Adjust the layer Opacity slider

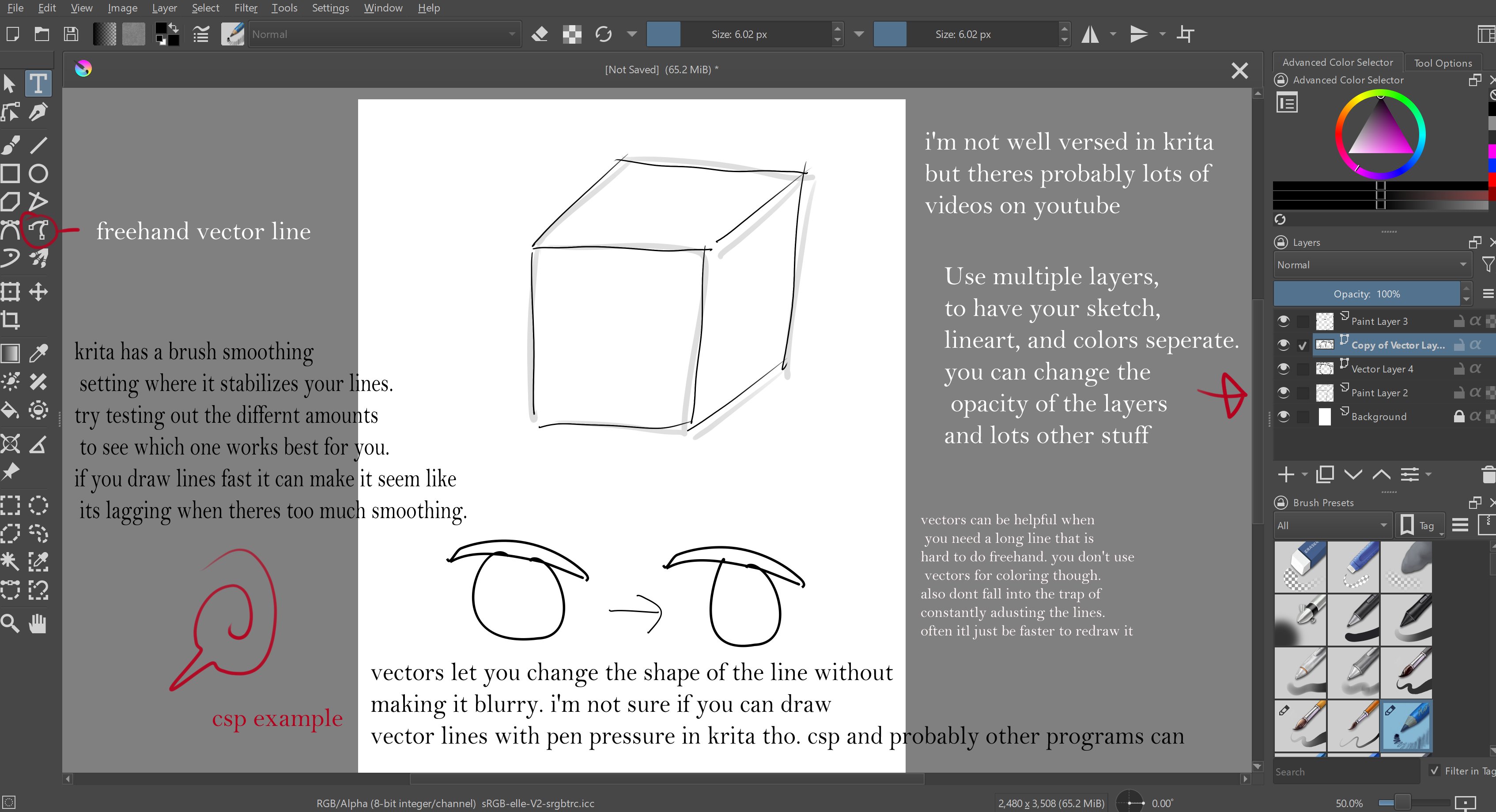(x=1366, y=294)
